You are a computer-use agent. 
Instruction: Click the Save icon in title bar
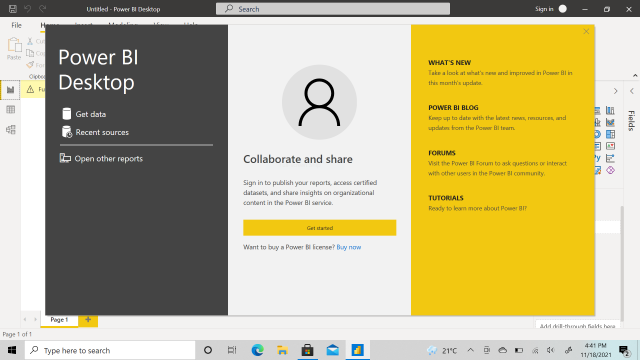coord(13,9)
